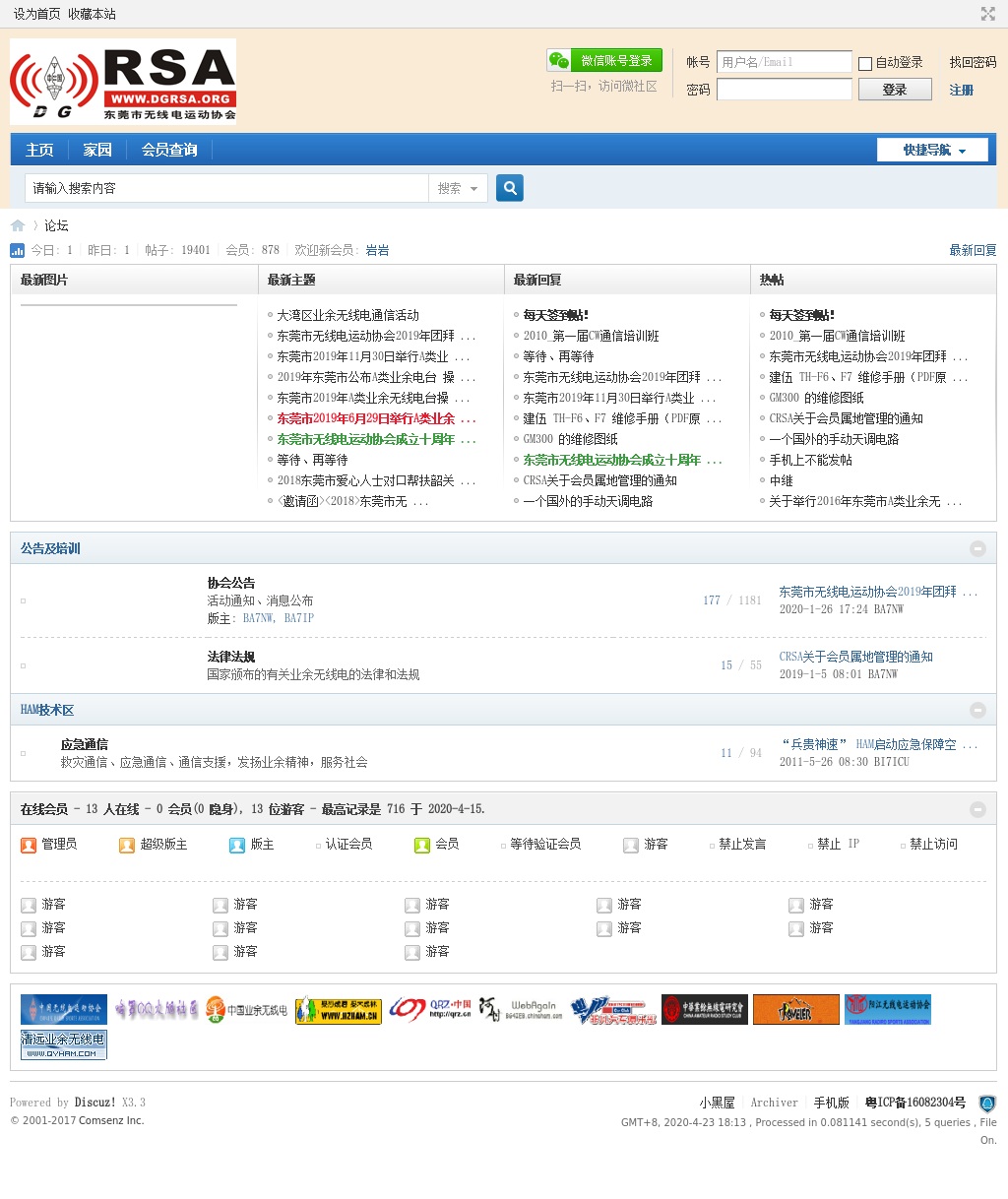Select the 主页 navigation tab
The height and width of the screenshot is (1199, 1008).
(39, 150)
